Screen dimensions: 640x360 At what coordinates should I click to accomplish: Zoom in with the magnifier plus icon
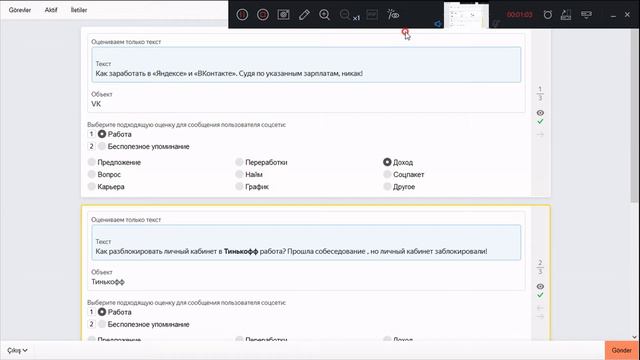324,15
